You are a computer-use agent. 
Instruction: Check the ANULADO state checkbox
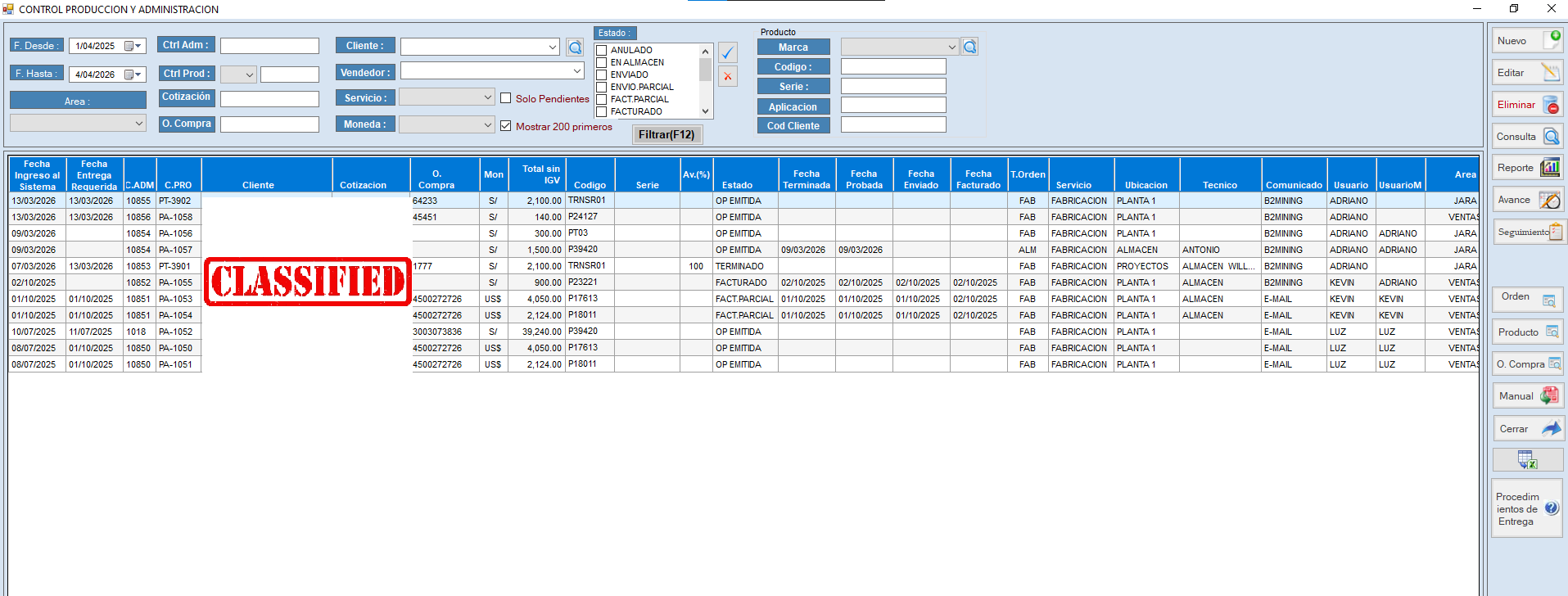click(602, 51)
